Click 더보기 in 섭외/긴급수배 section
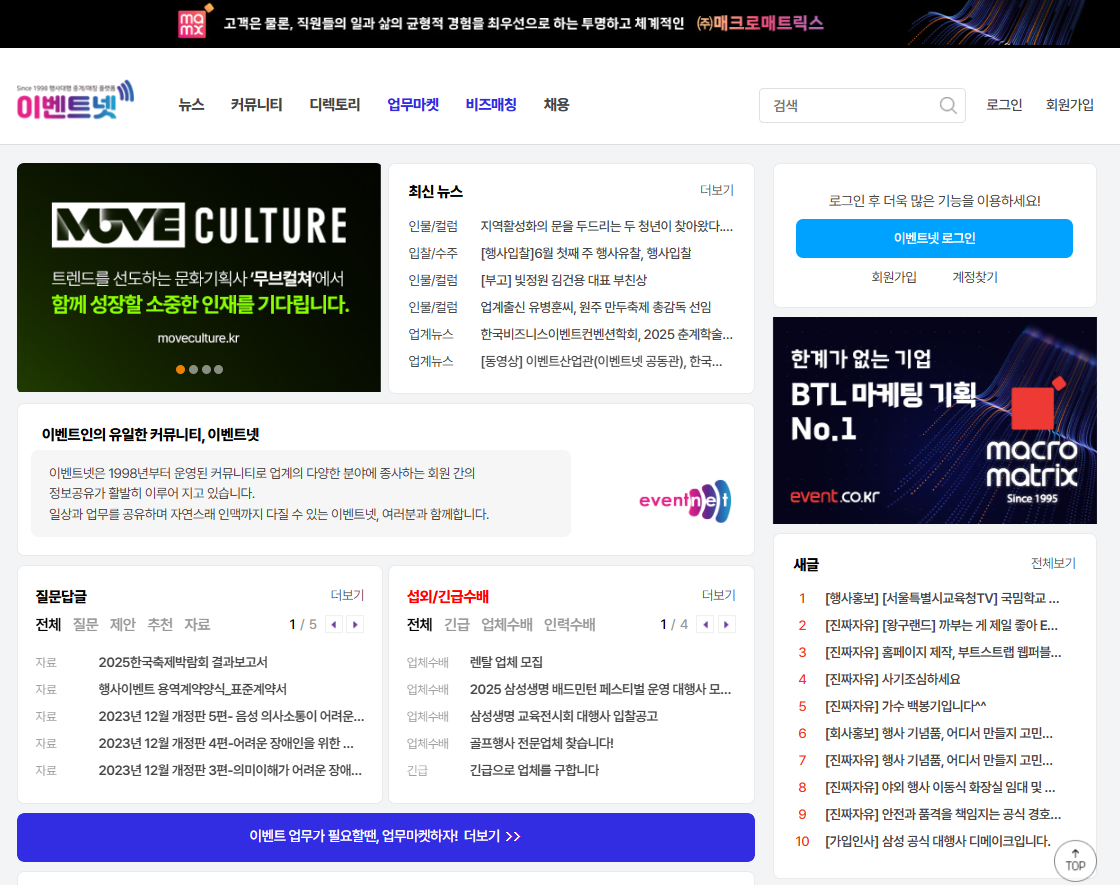This screenshot has width=1120, height=885. click(719, 595)
